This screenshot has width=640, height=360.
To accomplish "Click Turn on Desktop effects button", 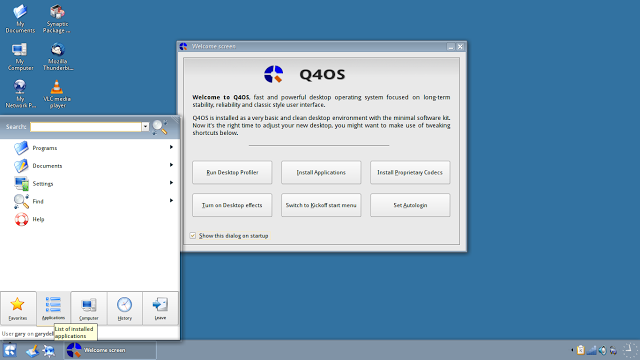I will 232,205.
